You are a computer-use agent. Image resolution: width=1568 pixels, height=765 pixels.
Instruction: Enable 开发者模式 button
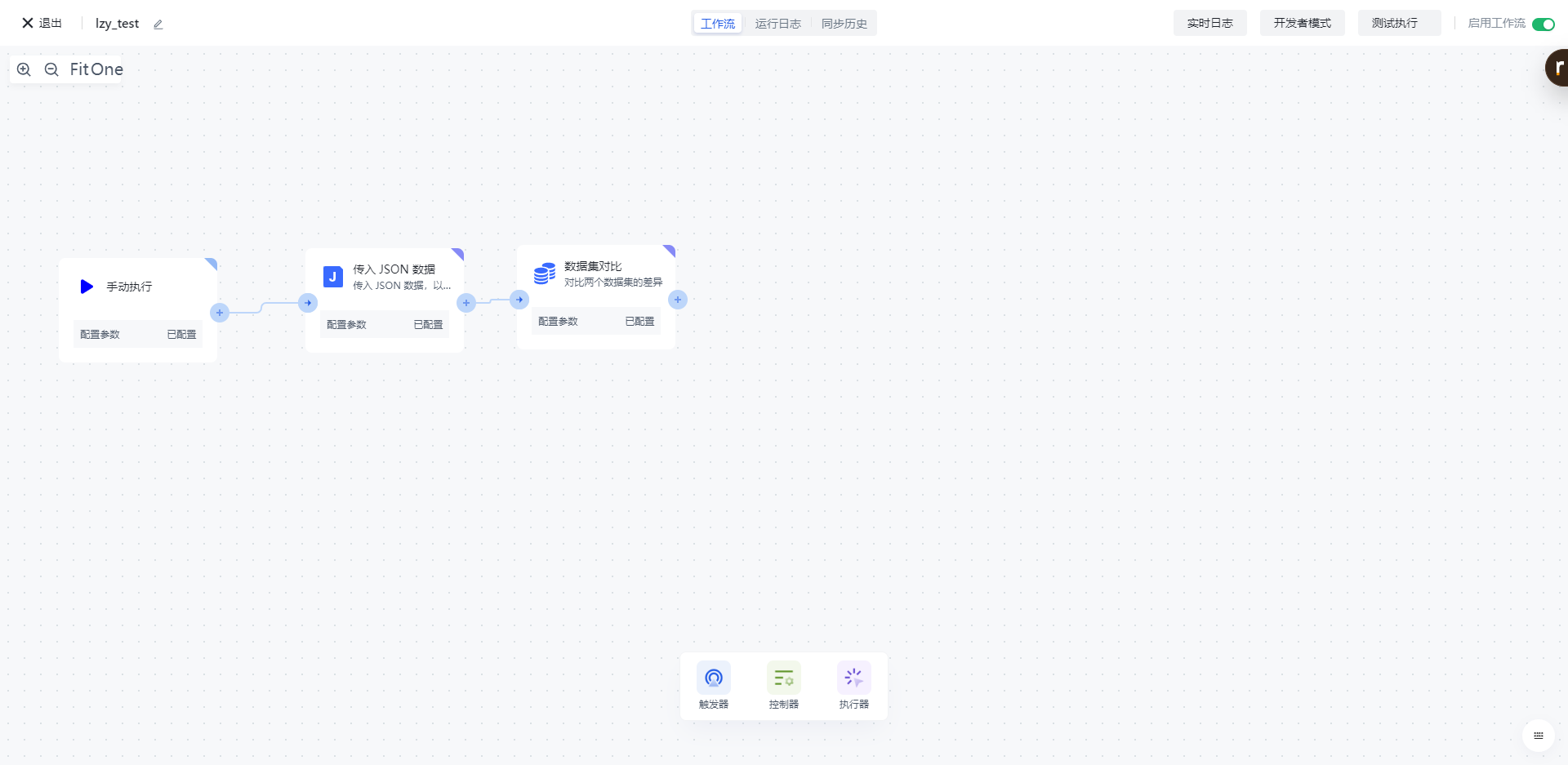coord(1302,23)
